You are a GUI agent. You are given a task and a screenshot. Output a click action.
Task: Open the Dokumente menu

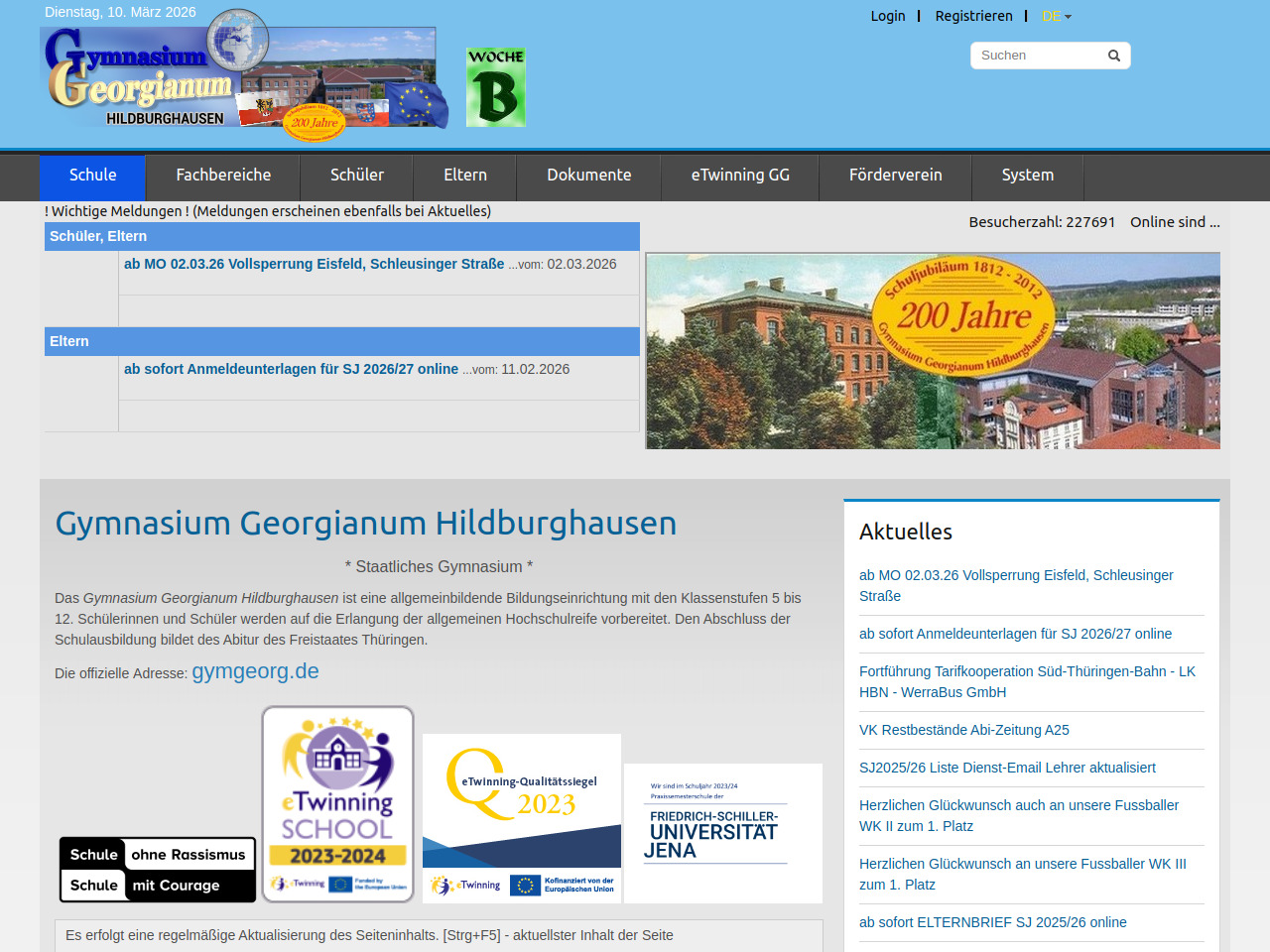coord(588,176)
